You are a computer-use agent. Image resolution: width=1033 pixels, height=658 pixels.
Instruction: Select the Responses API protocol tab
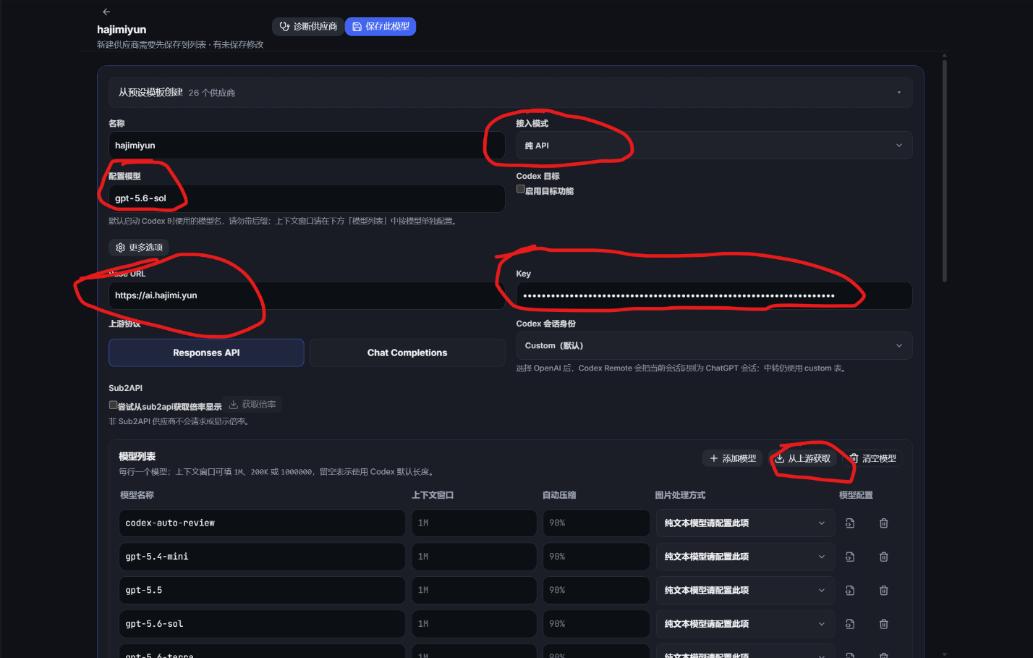[206, 353]
